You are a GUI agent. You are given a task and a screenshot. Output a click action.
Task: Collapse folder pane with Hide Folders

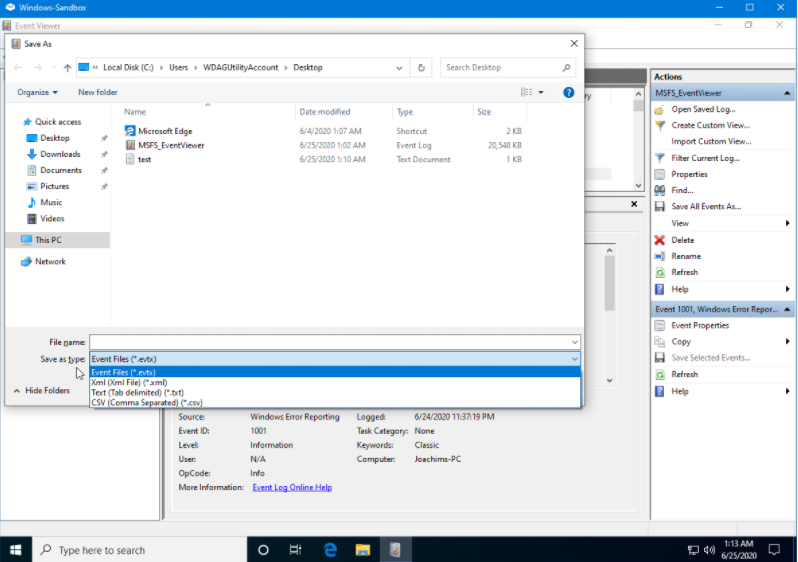tap(42, 390)
